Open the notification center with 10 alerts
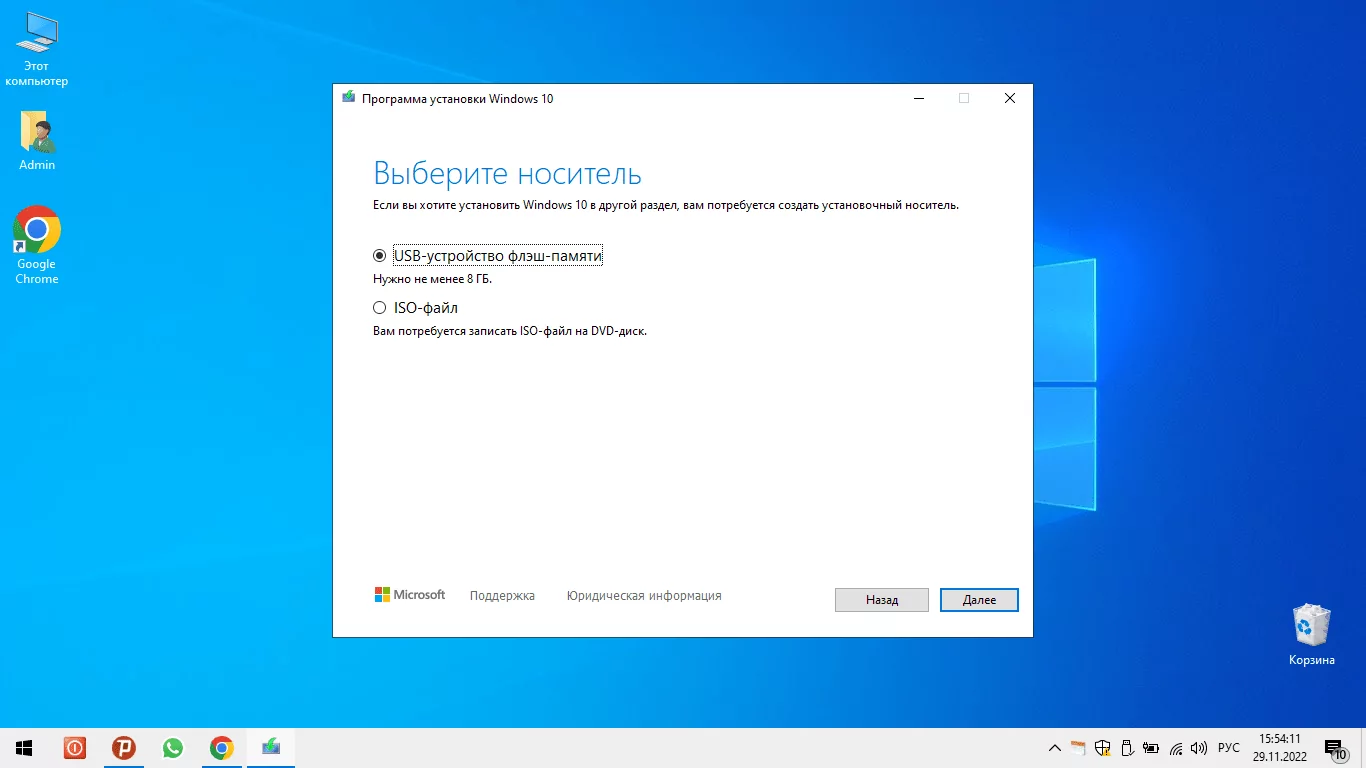This screenshot has height=768, width=1366. 1334,748
